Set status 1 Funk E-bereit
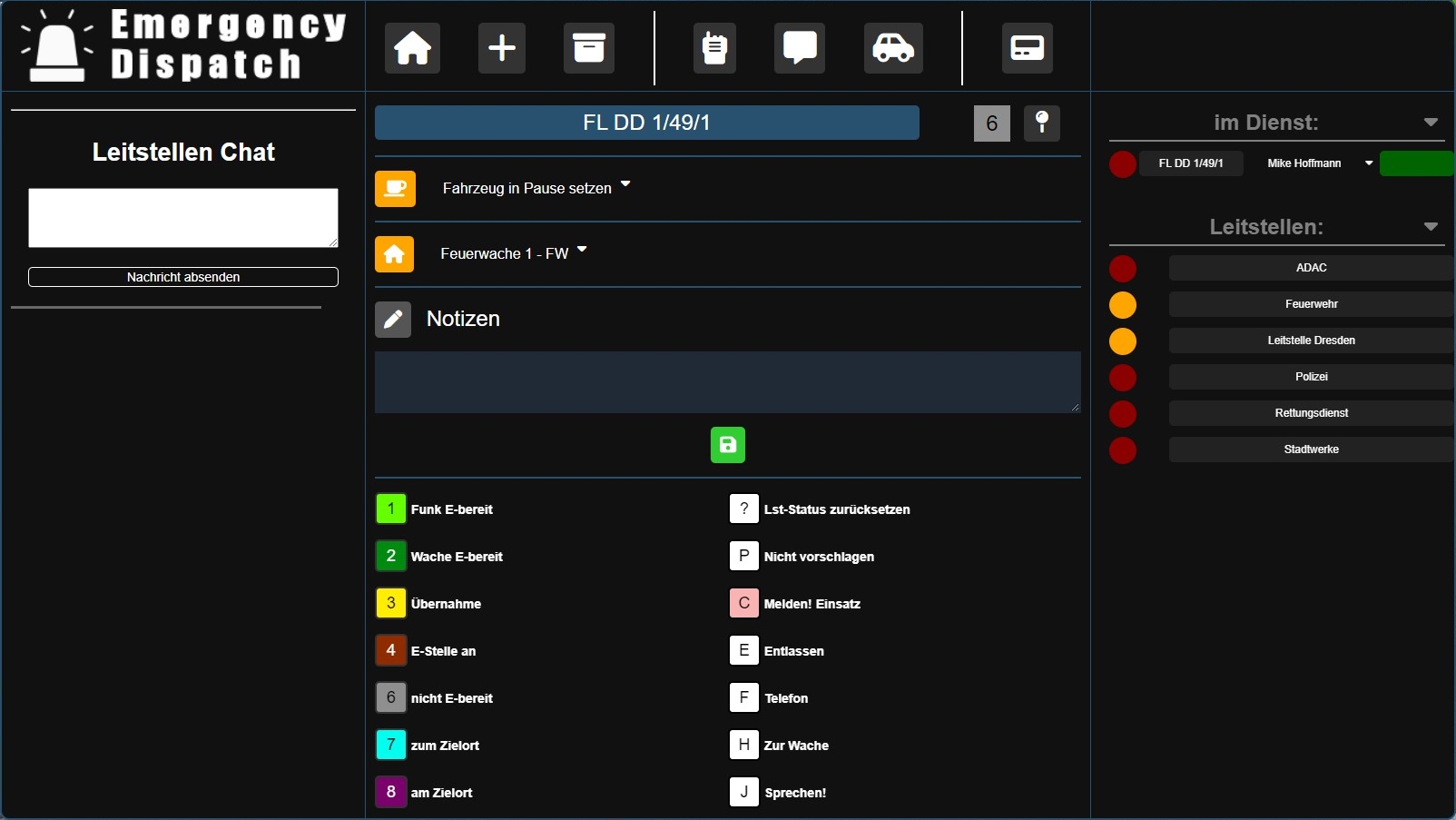This screenshot has height=820, width=1456. [391, 509]
